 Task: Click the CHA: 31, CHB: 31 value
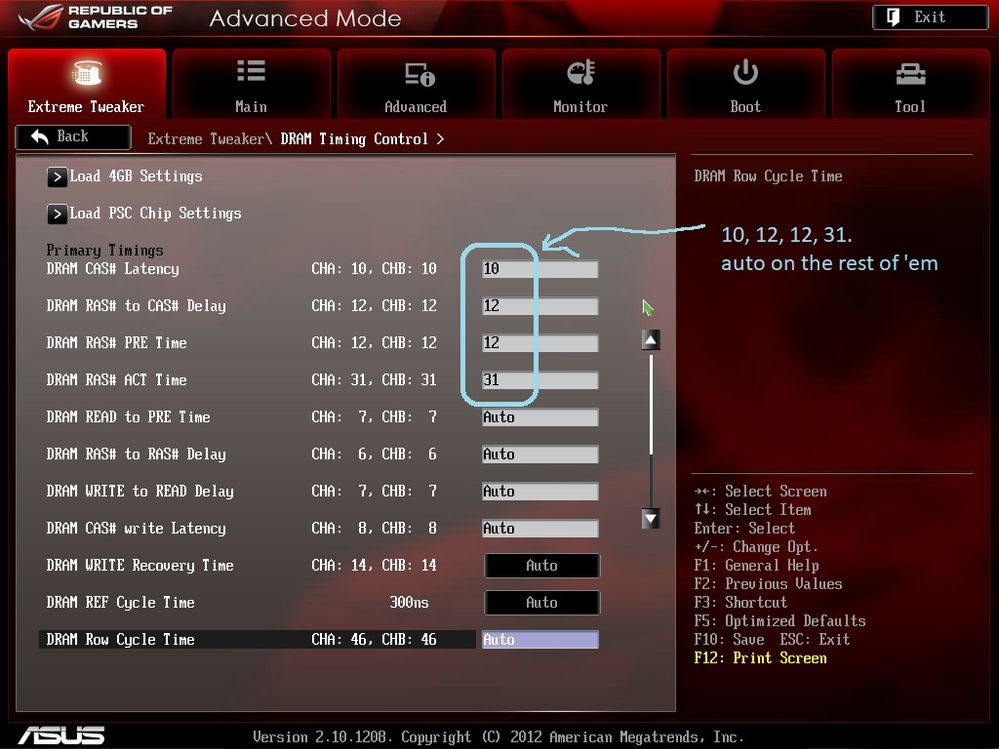point(374,380)
